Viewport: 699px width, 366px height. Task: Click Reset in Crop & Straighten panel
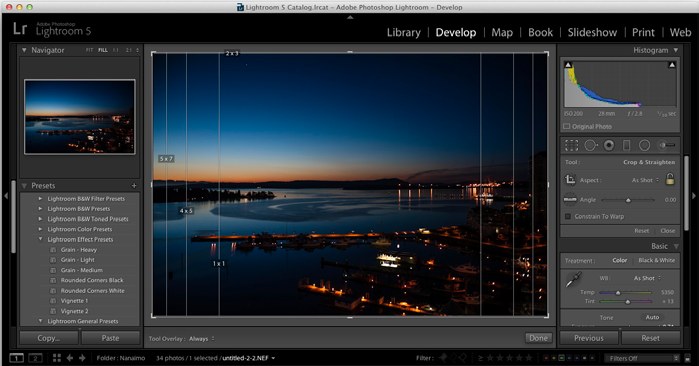pyautogui.click(x=641, y=230)
